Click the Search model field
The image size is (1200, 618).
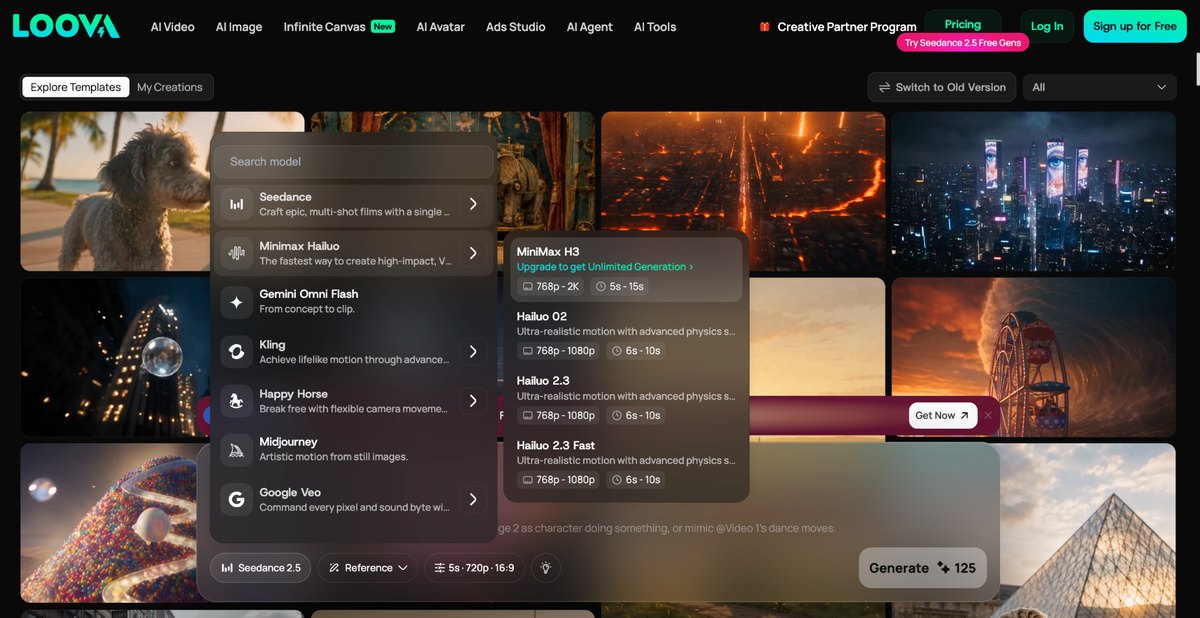[354, 161]
